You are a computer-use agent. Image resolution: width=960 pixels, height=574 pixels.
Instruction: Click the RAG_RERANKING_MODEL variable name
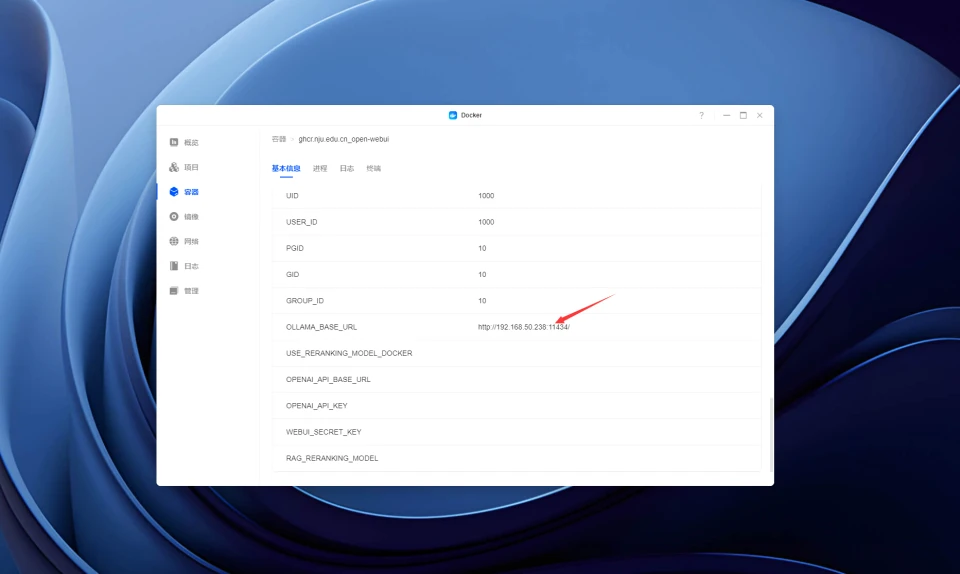pos(332,458)
